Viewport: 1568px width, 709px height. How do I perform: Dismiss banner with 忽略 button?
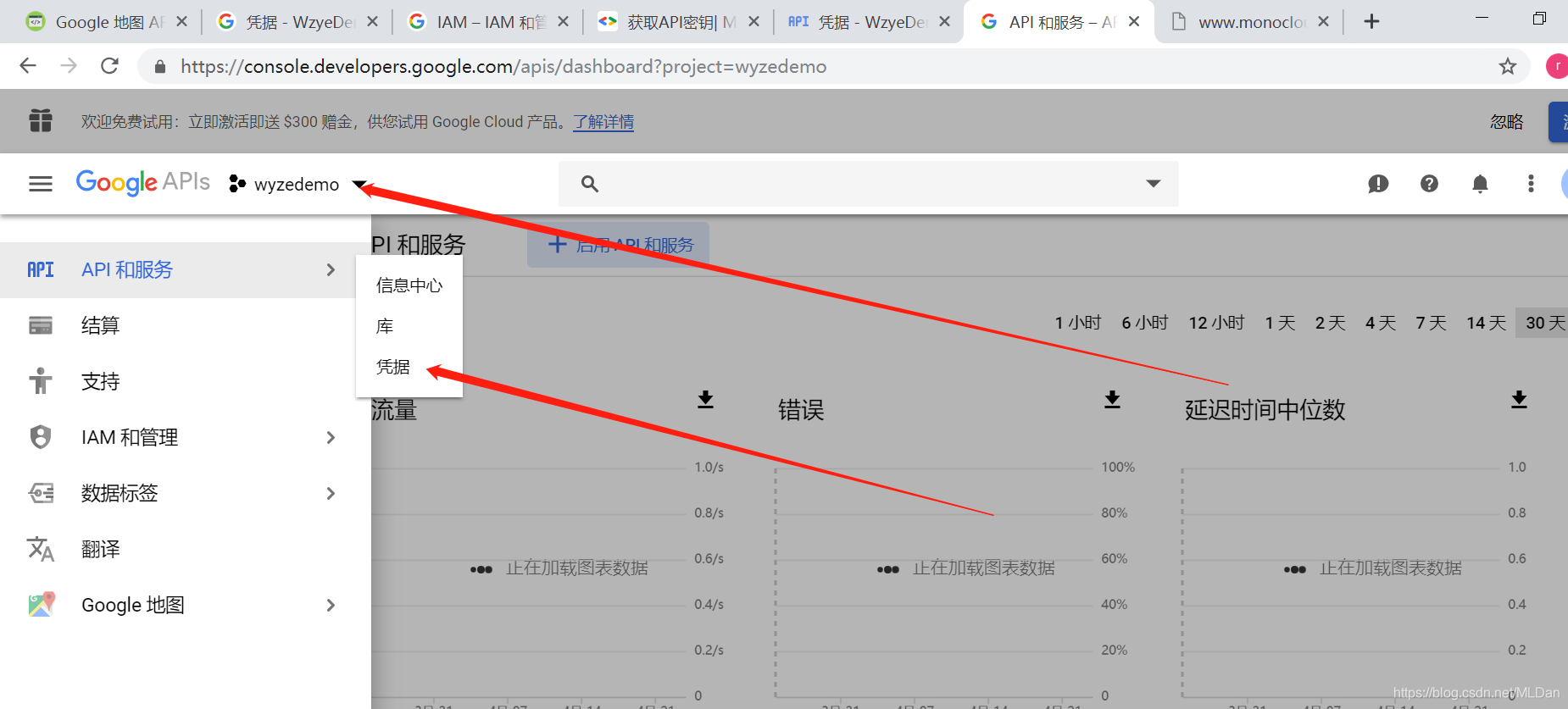(x=1506, y=122)
